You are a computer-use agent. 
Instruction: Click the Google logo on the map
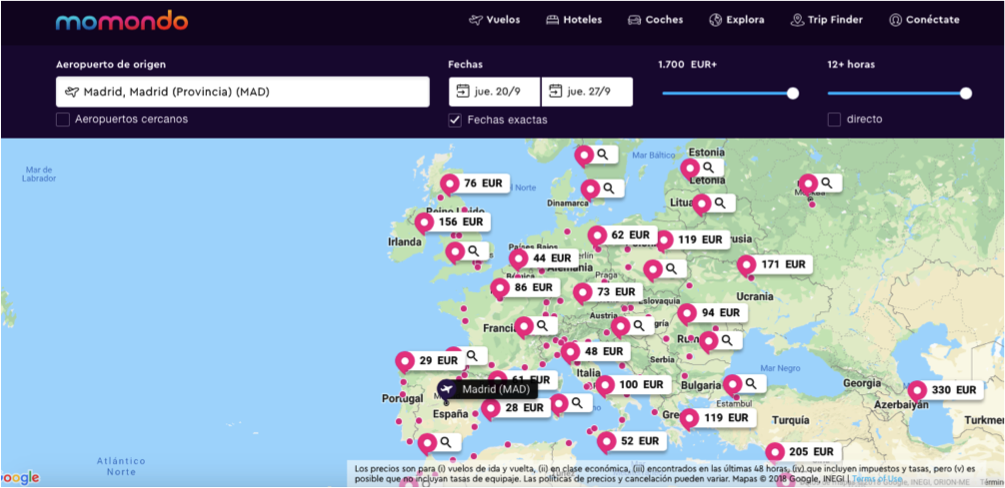pos(21,478)
